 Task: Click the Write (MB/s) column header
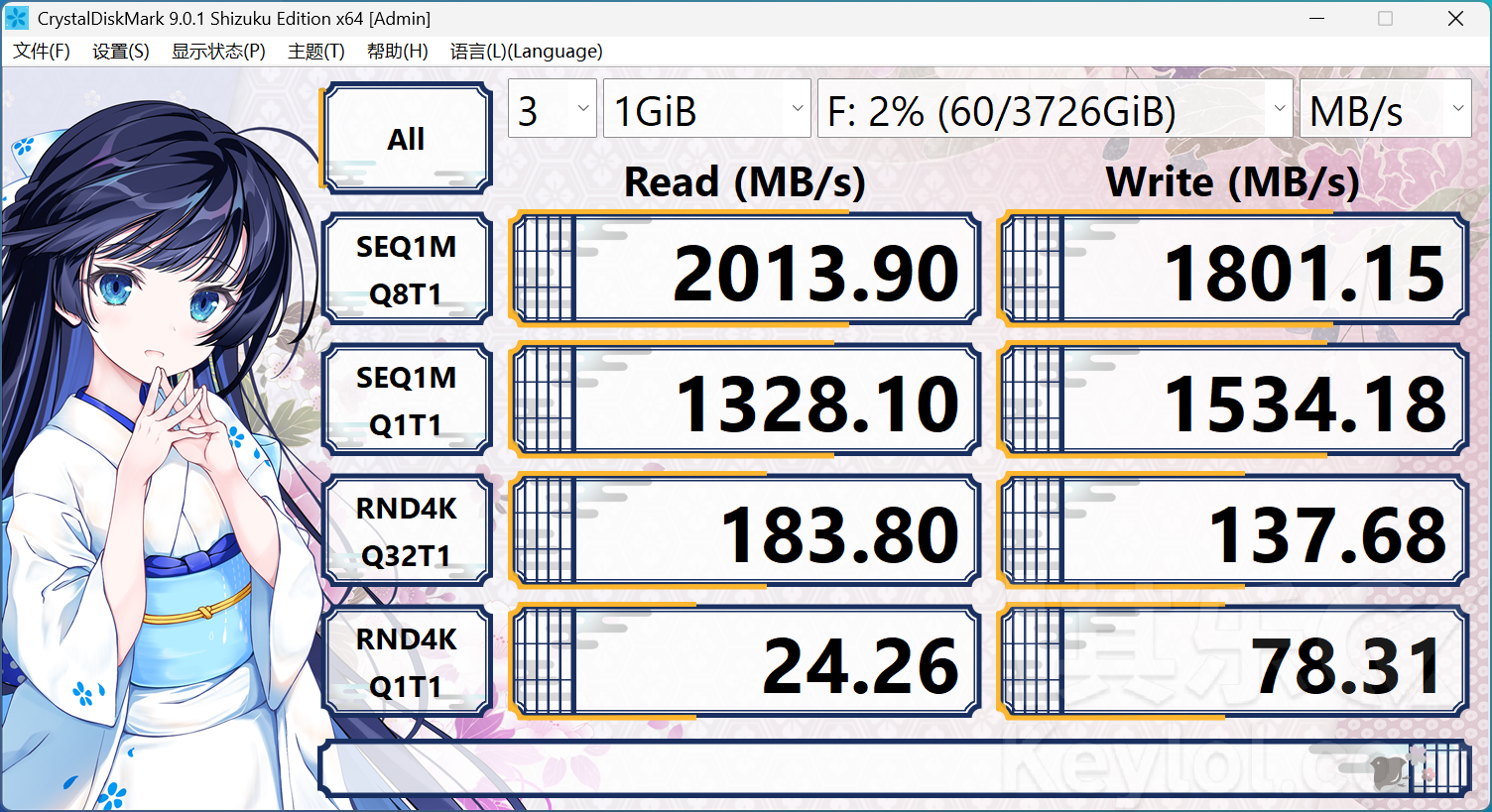tap(1233, 182)
